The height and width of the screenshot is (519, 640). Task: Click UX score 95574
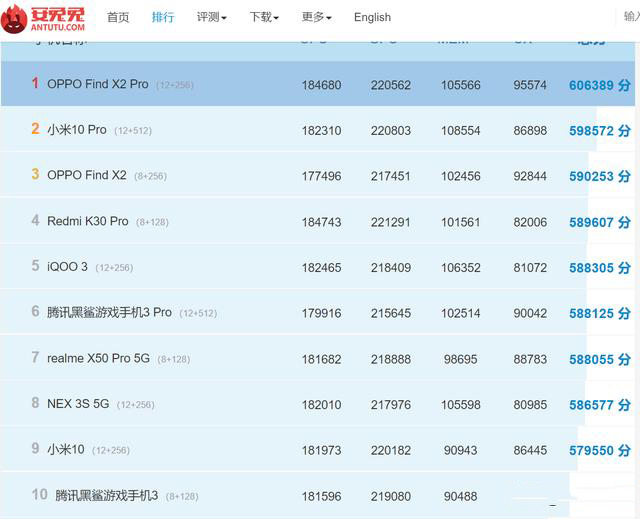click(530, 85)
